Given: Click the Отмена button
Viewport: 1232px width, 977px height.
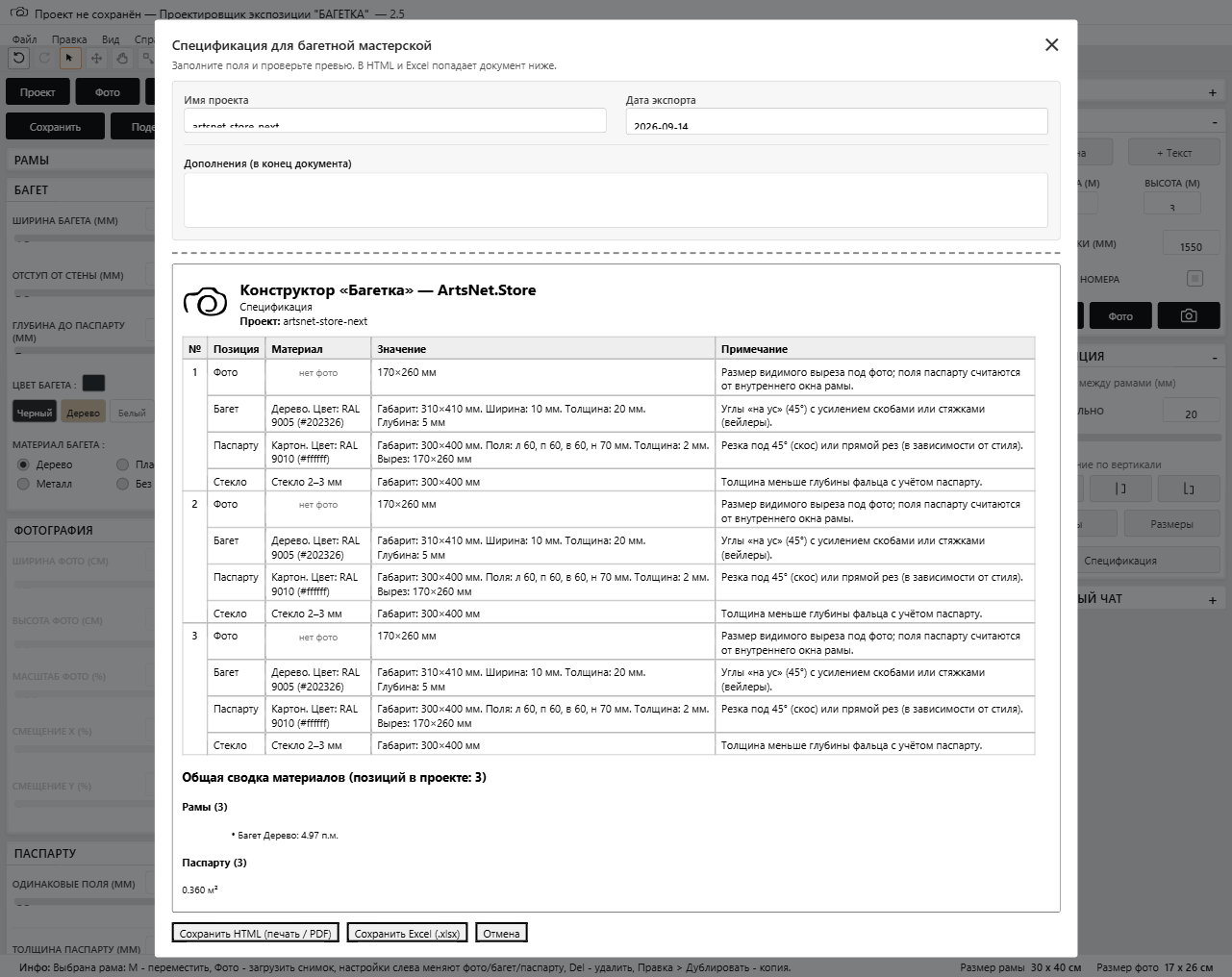Looking at the screenshot, I should pyautogui.click(x=501, y=933).
